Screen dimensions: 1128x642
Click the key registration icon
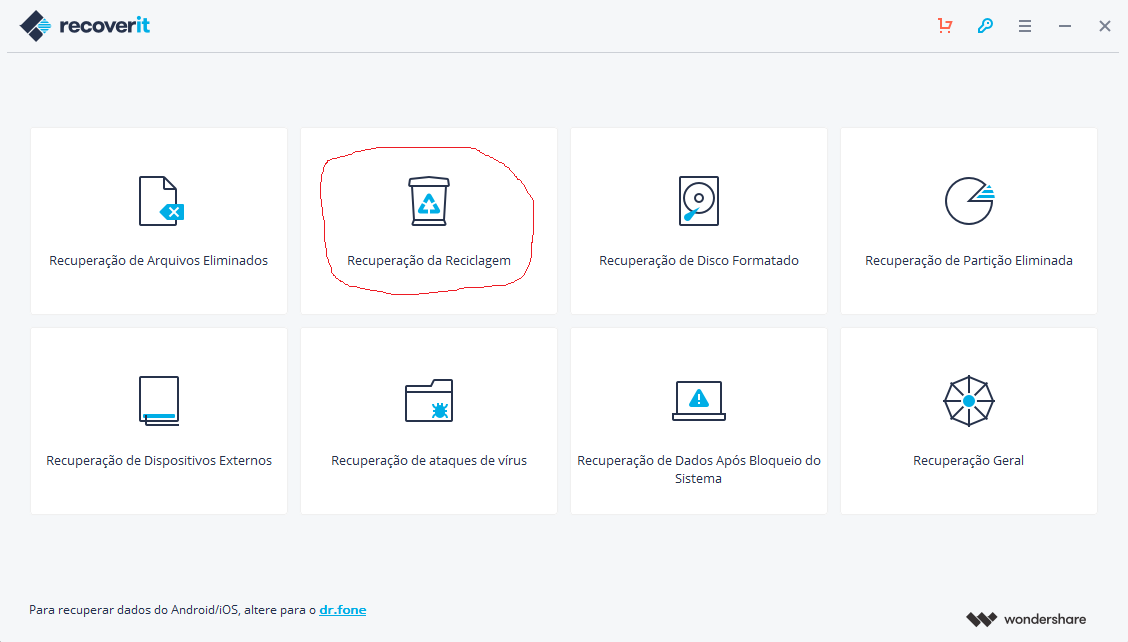(985, 26)
